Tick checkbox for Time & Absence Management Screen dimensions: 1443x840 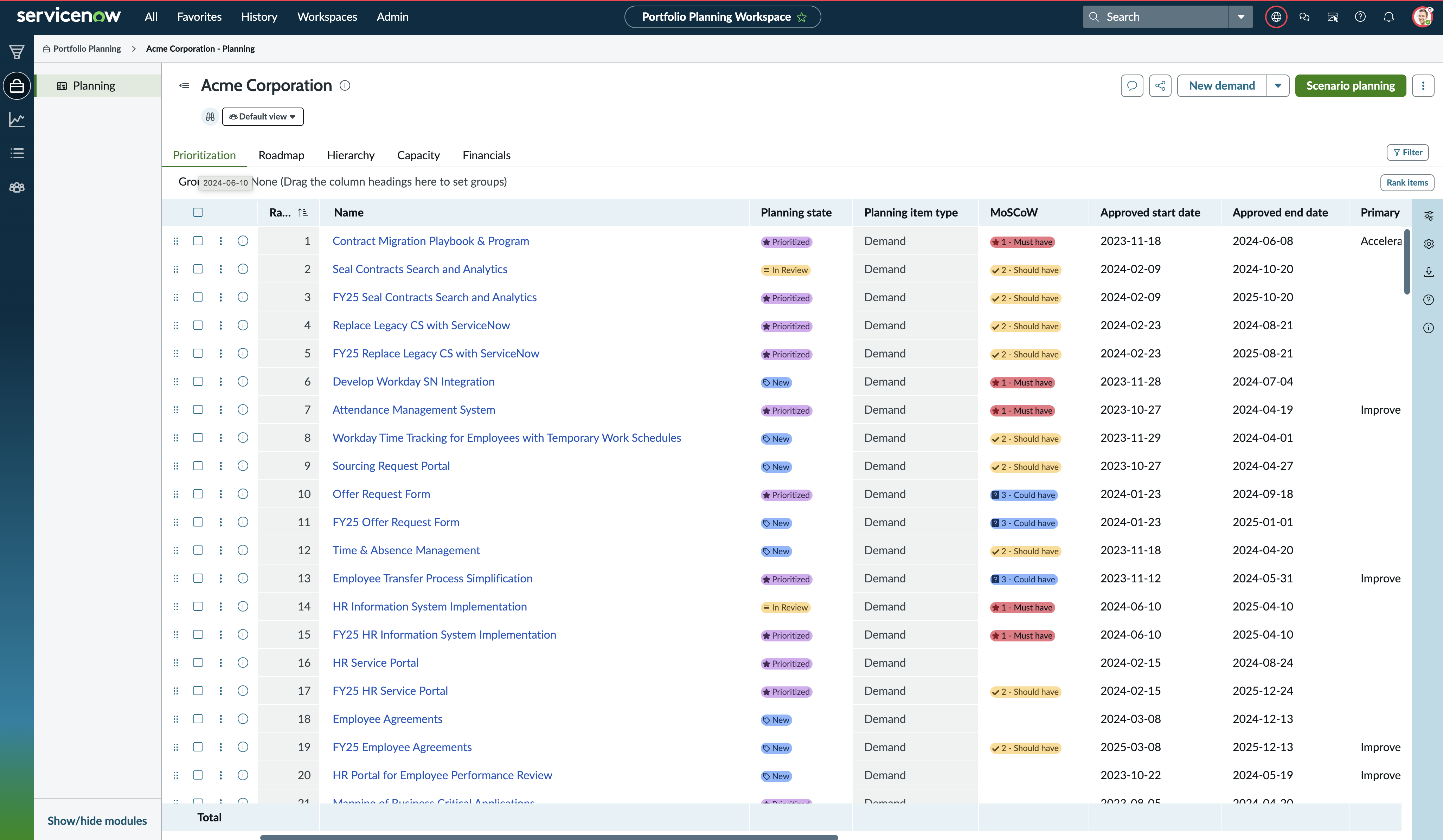point(198,550)
